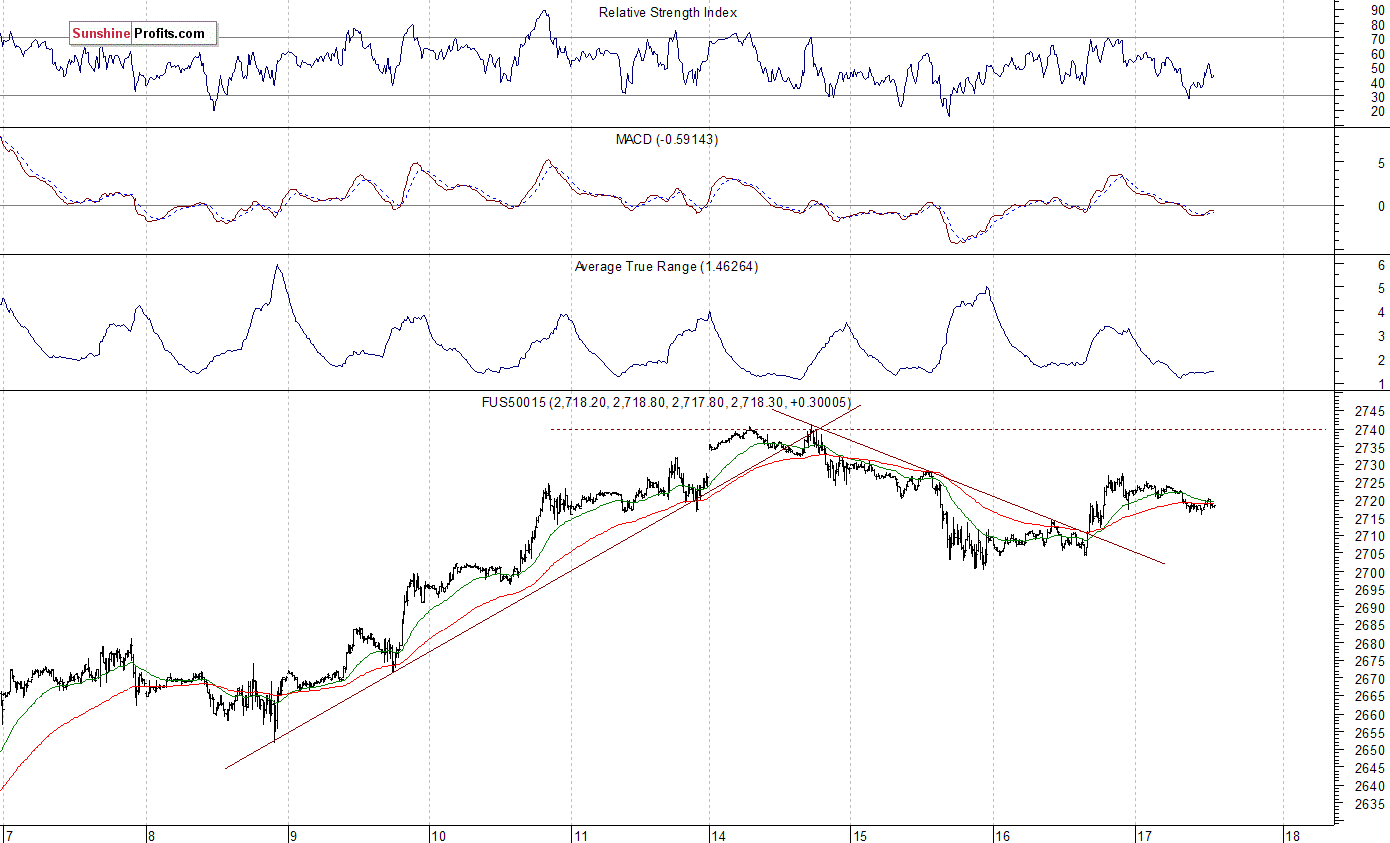Select the FUS50015 price chart title text
Viewport: 1390px width, 843px height.
(665, 402)
